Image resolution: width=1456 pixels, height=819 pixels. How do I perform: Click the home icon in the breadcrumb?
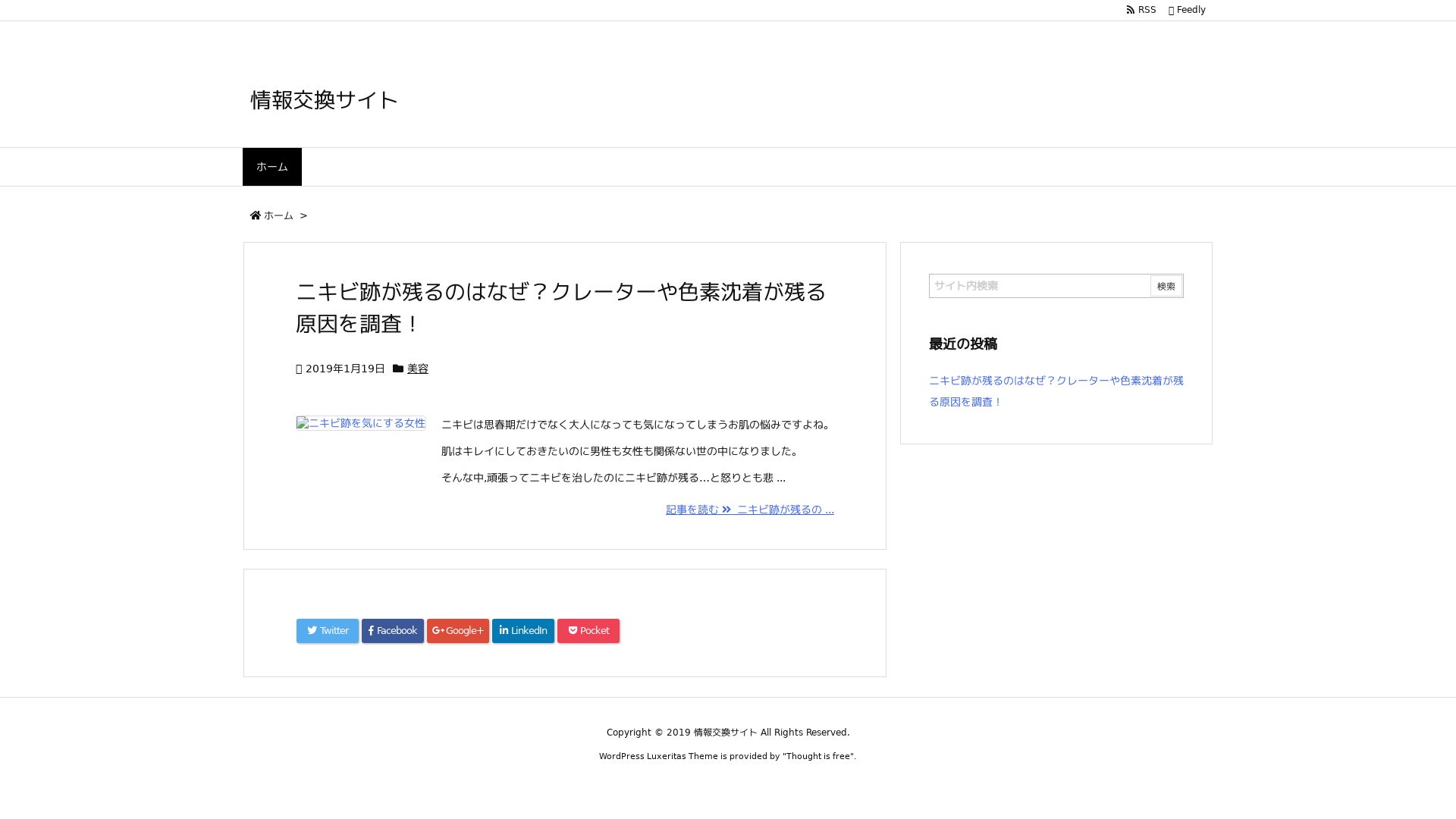click(256, 215)
